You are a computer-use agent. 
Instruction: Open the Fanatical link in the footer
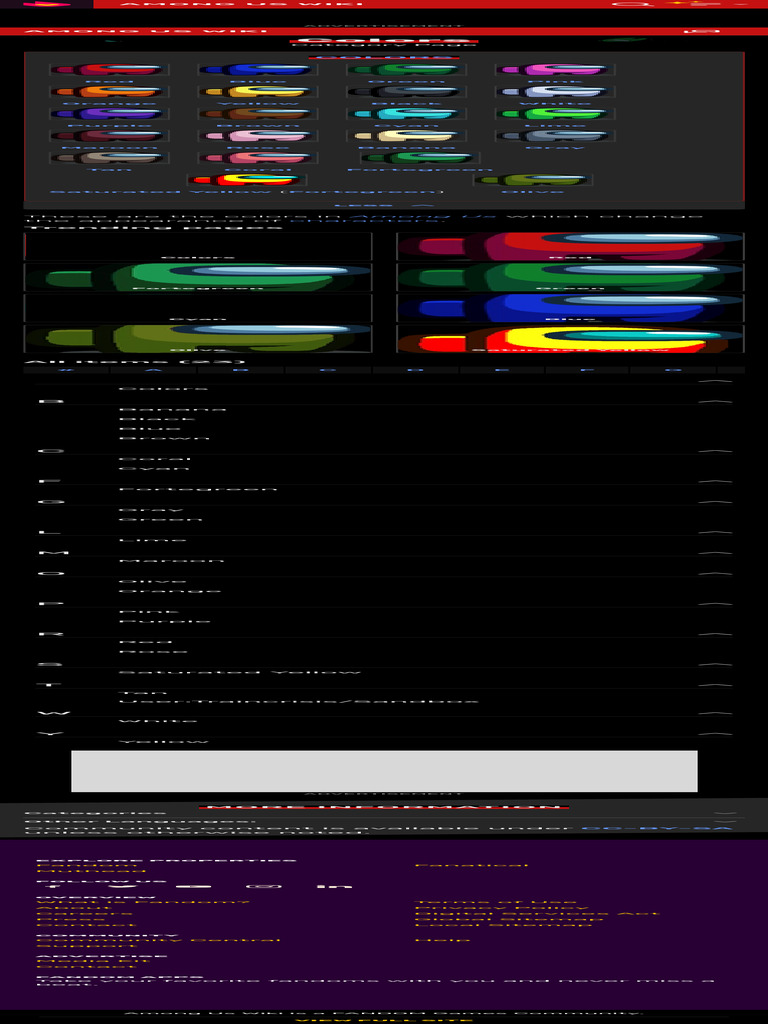click(472, 865)
